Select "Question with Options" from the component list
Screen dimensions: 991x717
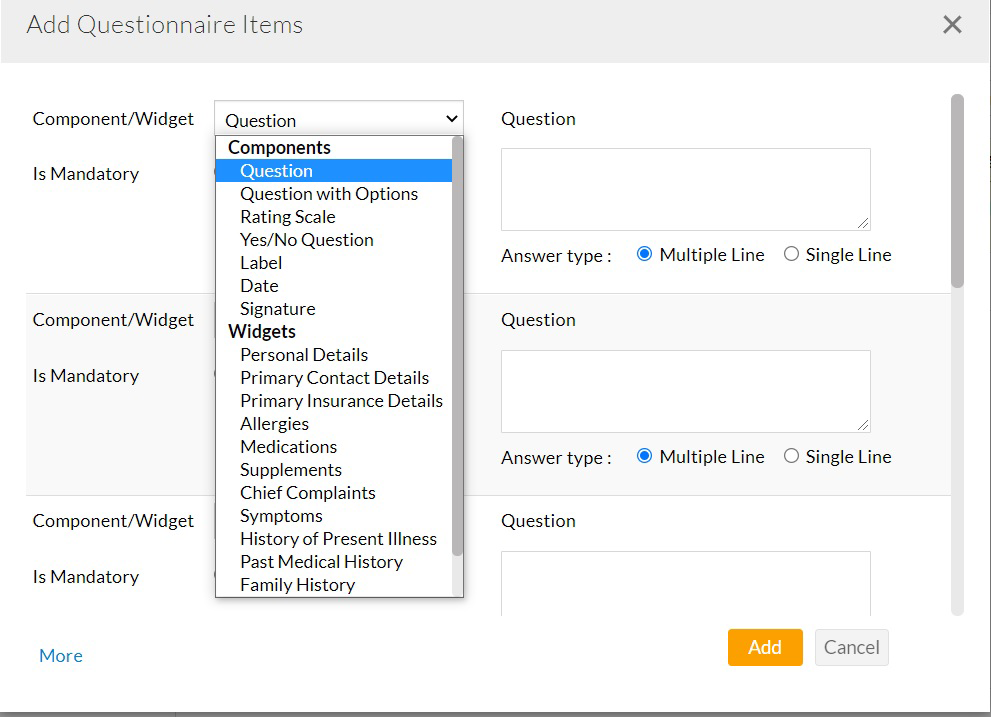328,193
